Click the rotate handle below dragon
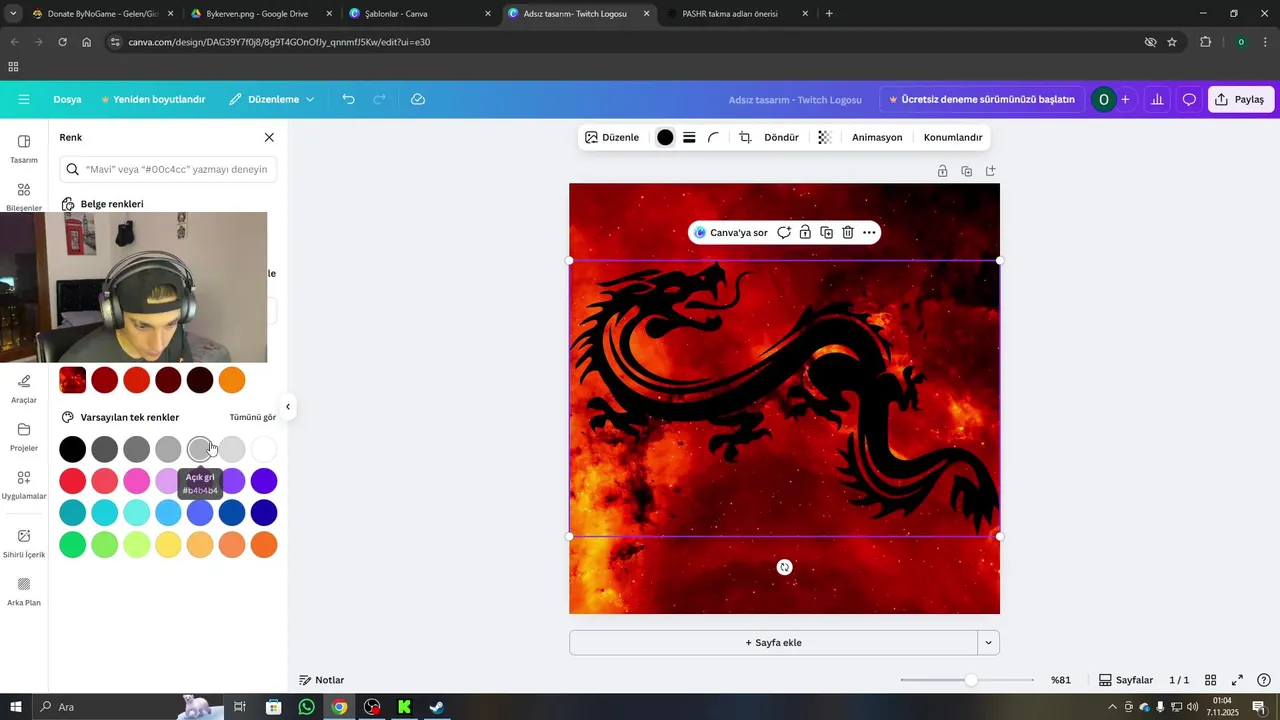 785,567
